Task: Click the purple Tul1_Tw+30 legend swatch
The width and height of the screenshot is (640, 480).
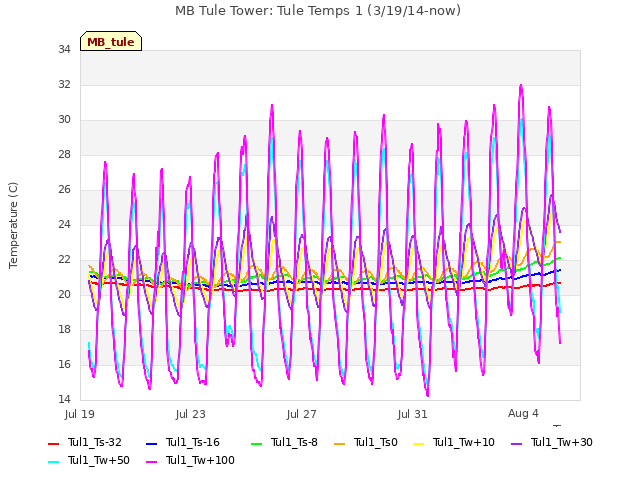Action: [x=516, y=443]
